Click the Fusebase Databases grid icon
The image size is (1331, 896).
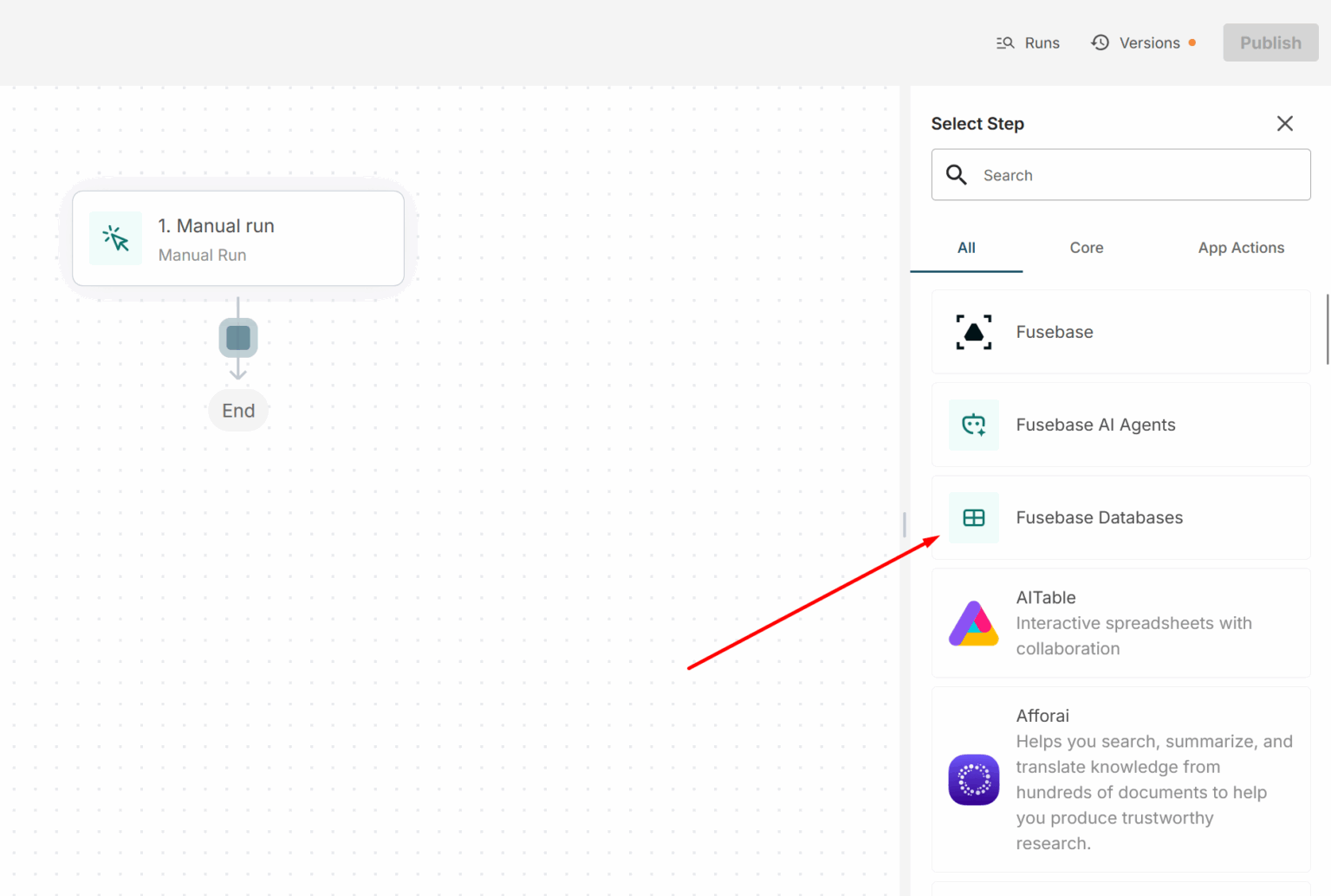tap(973, 517)
